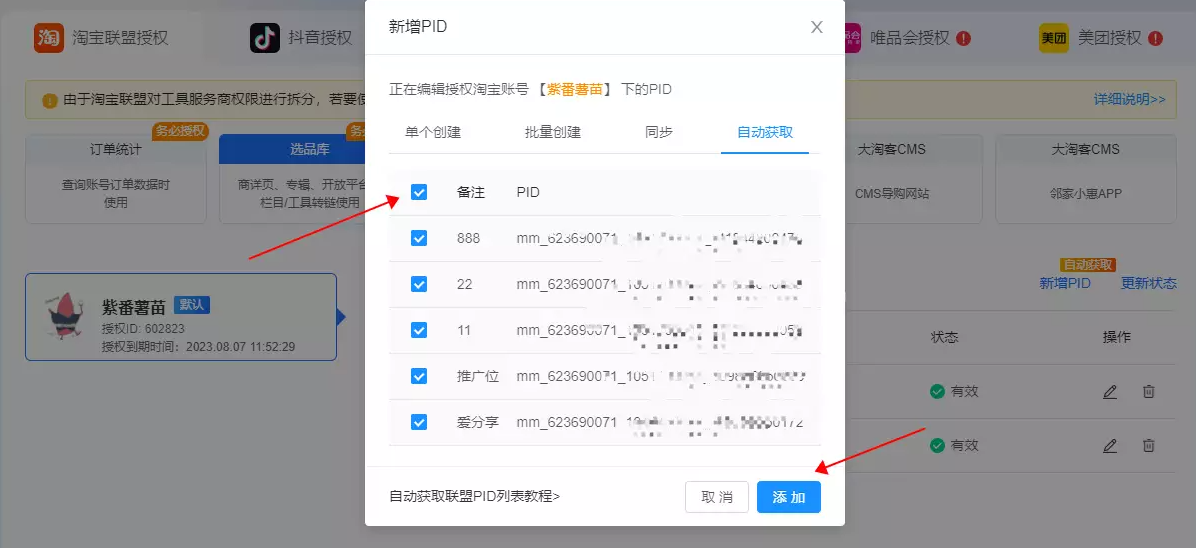
Task: Click the trash delete icon in first row
Action: 1149,391
